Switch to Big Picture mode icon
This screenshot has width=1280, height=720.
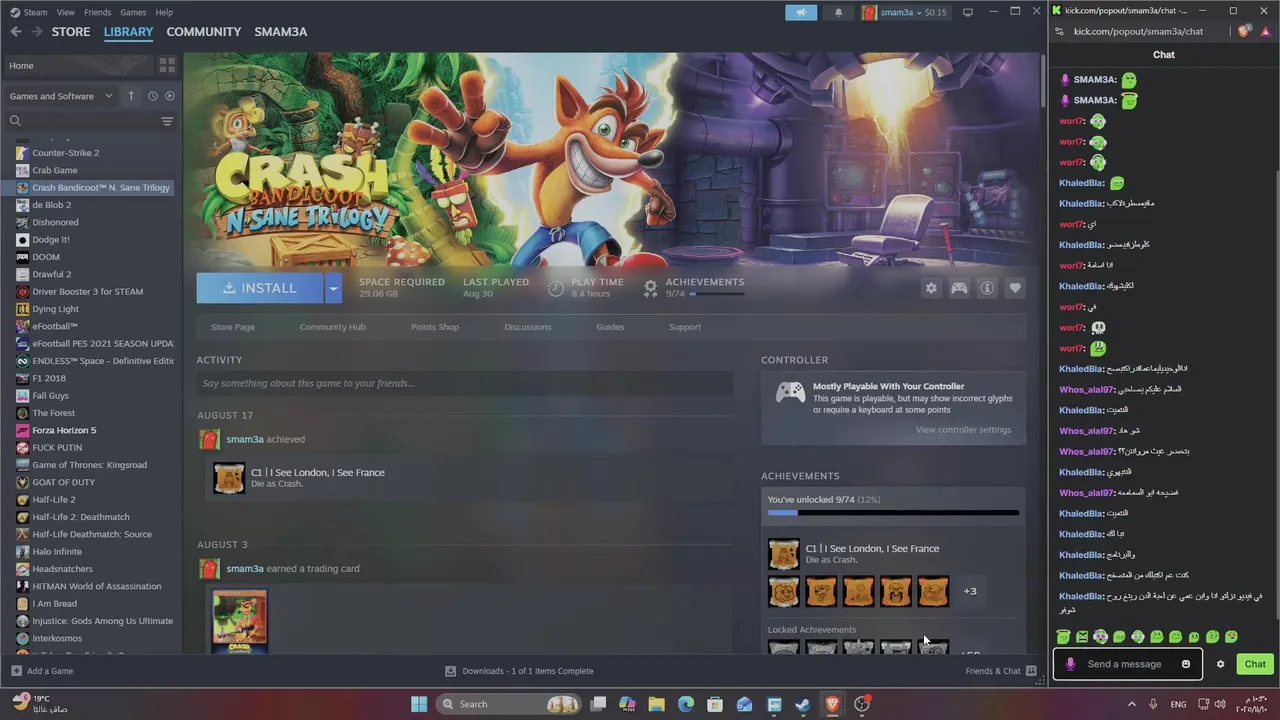tap(968, 12)
